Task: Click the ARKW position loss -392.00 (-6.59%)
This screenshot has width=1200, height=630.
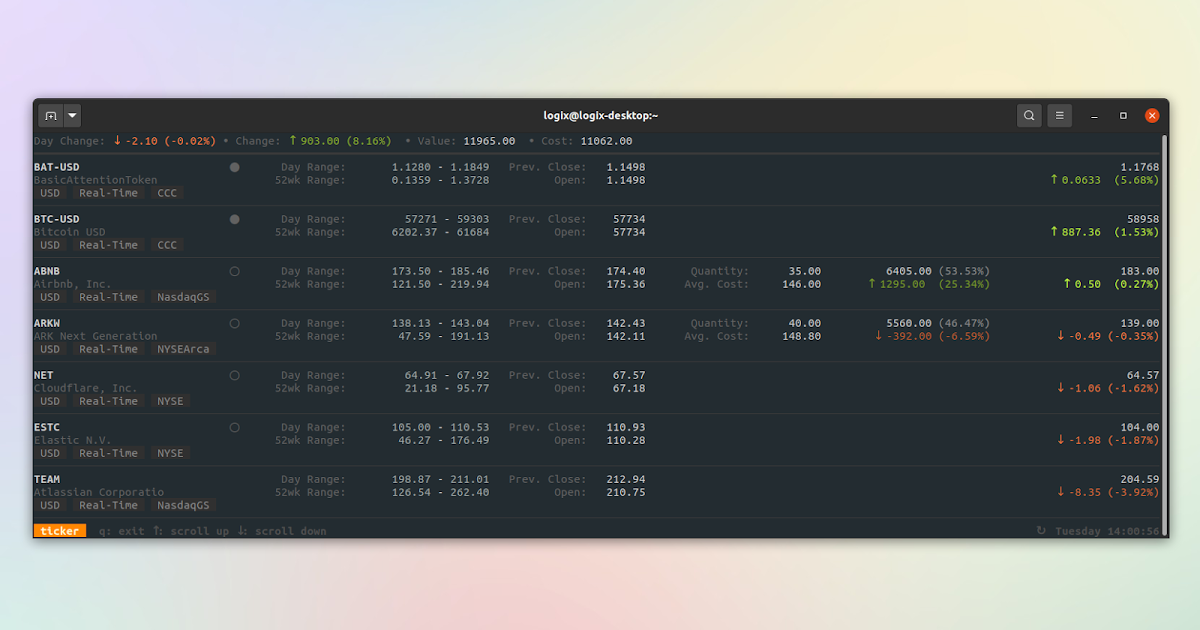Action: [x=932, y=336]
